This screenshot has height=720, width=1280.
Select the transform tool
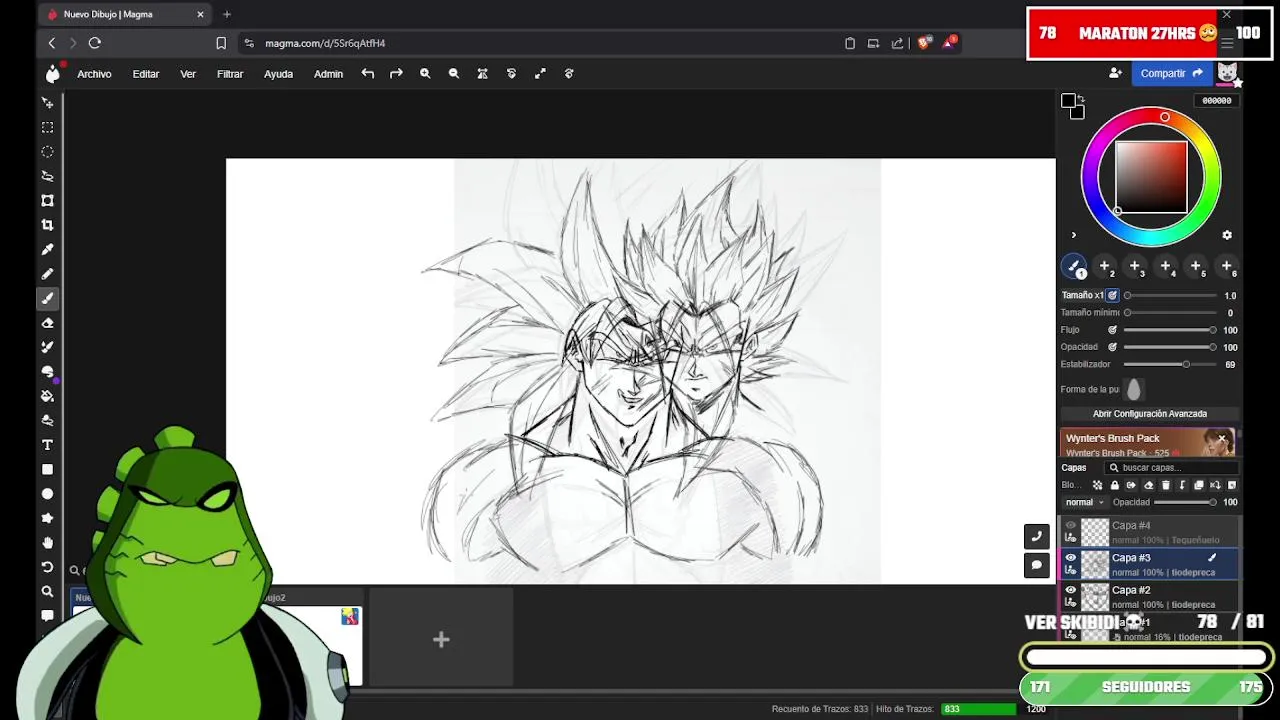47,201
